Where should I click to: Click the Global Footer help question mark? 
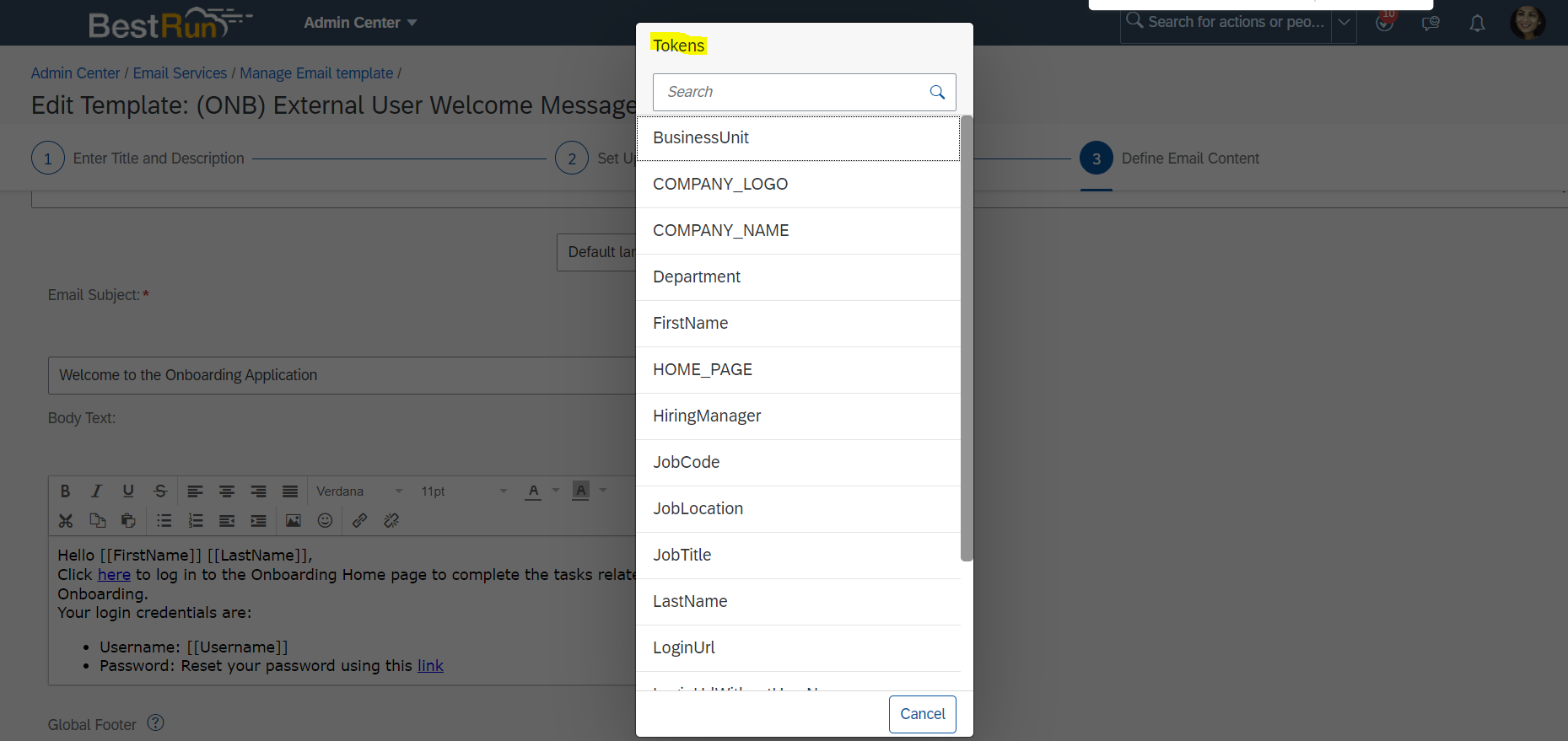click(x=156, y=722)
